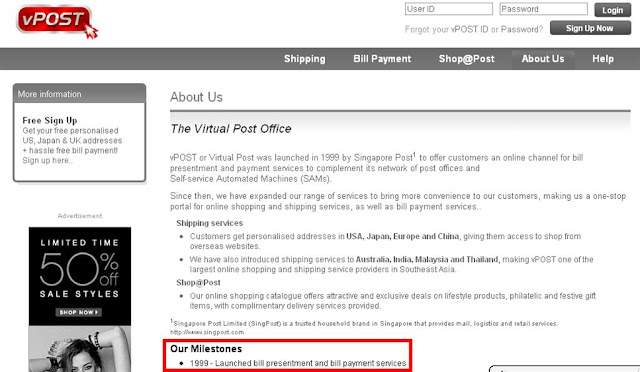Click the 'Our Milestones' heading
Screen dimensions: 640x372
(206, 349)
